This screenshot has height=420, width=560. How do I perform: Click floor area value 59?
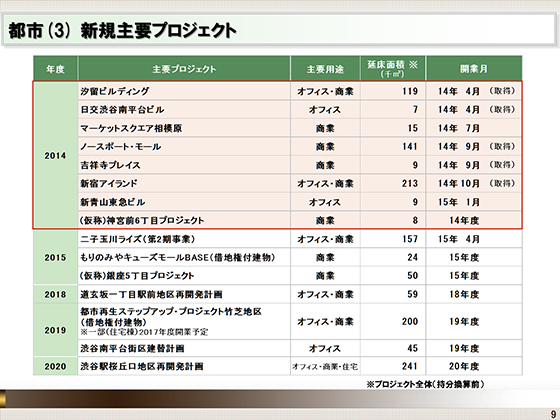coord(413,294)
